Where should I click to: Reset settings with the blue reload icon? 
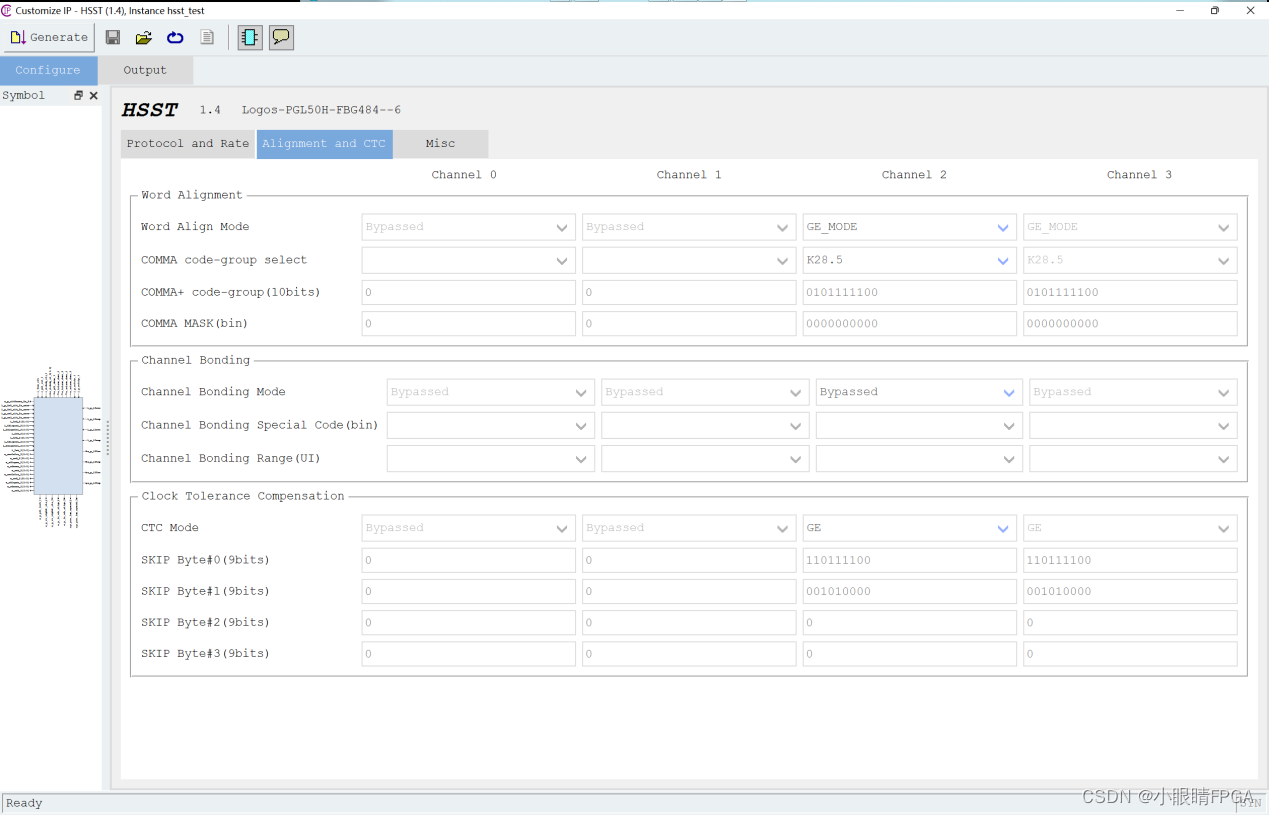pyautogui.click(x=175, y=37)
